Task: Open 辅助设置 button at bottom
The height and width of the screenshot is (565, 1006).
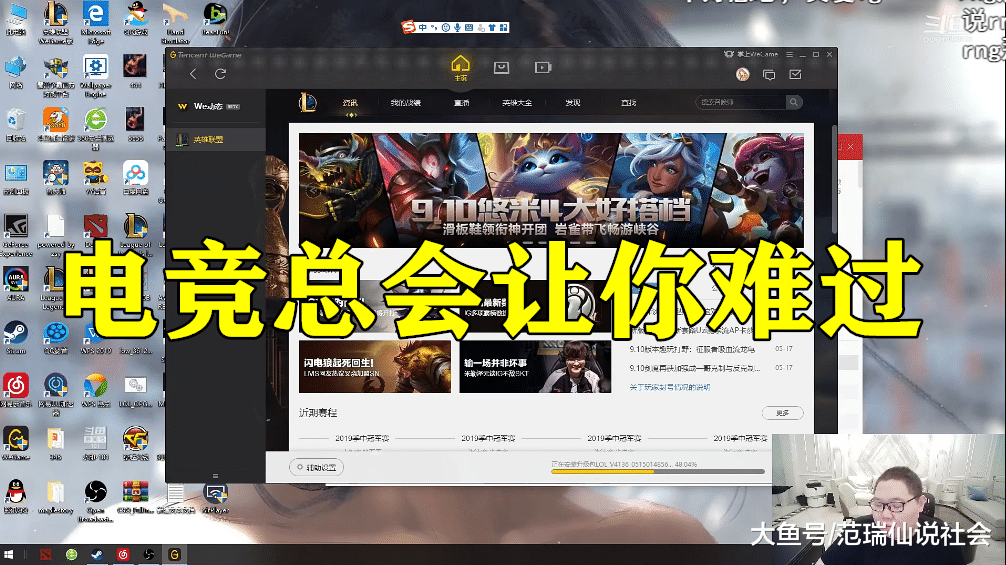Action: pos(316,468)
